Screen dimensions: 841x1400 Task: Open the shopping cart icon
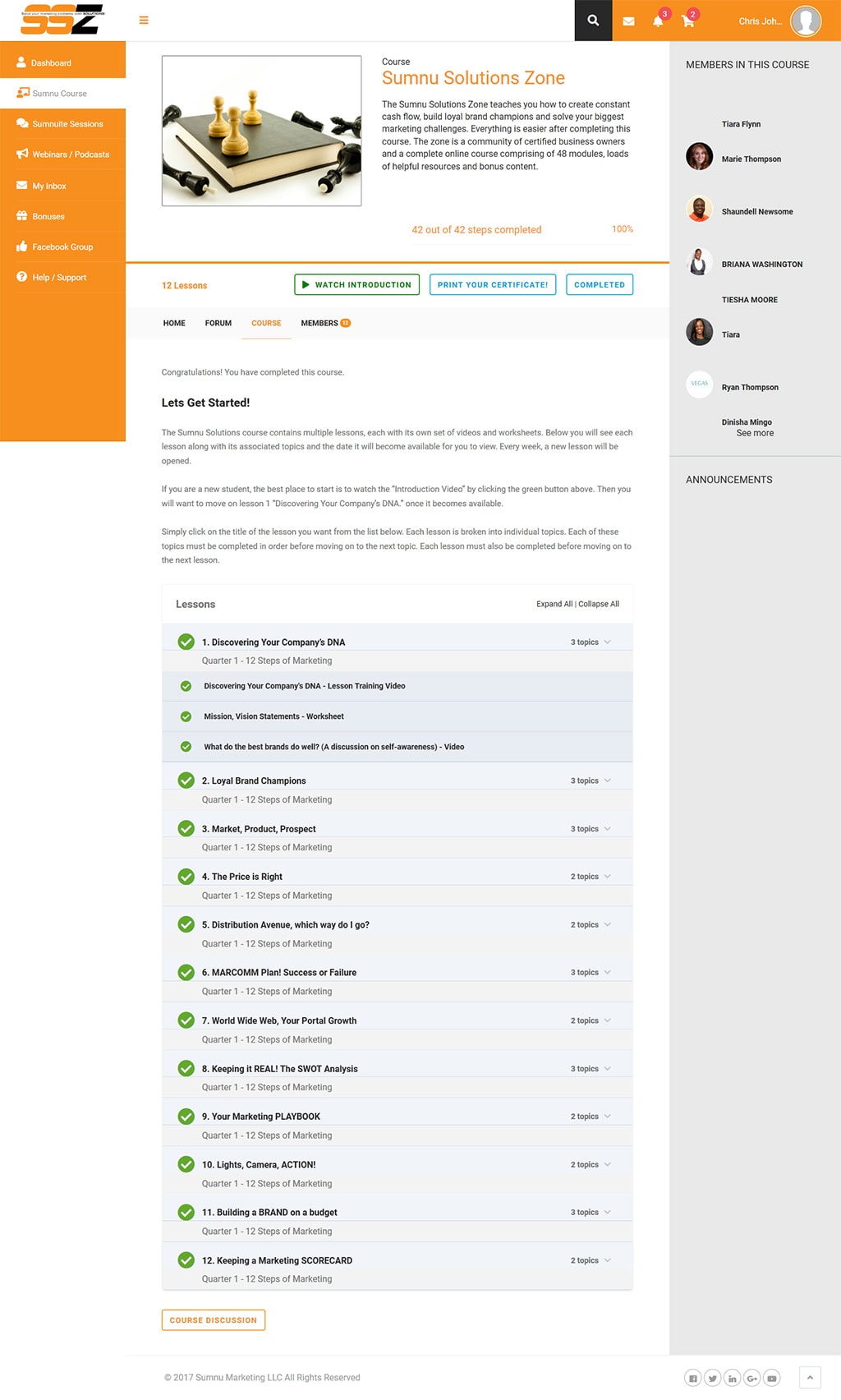pos(688,21)
